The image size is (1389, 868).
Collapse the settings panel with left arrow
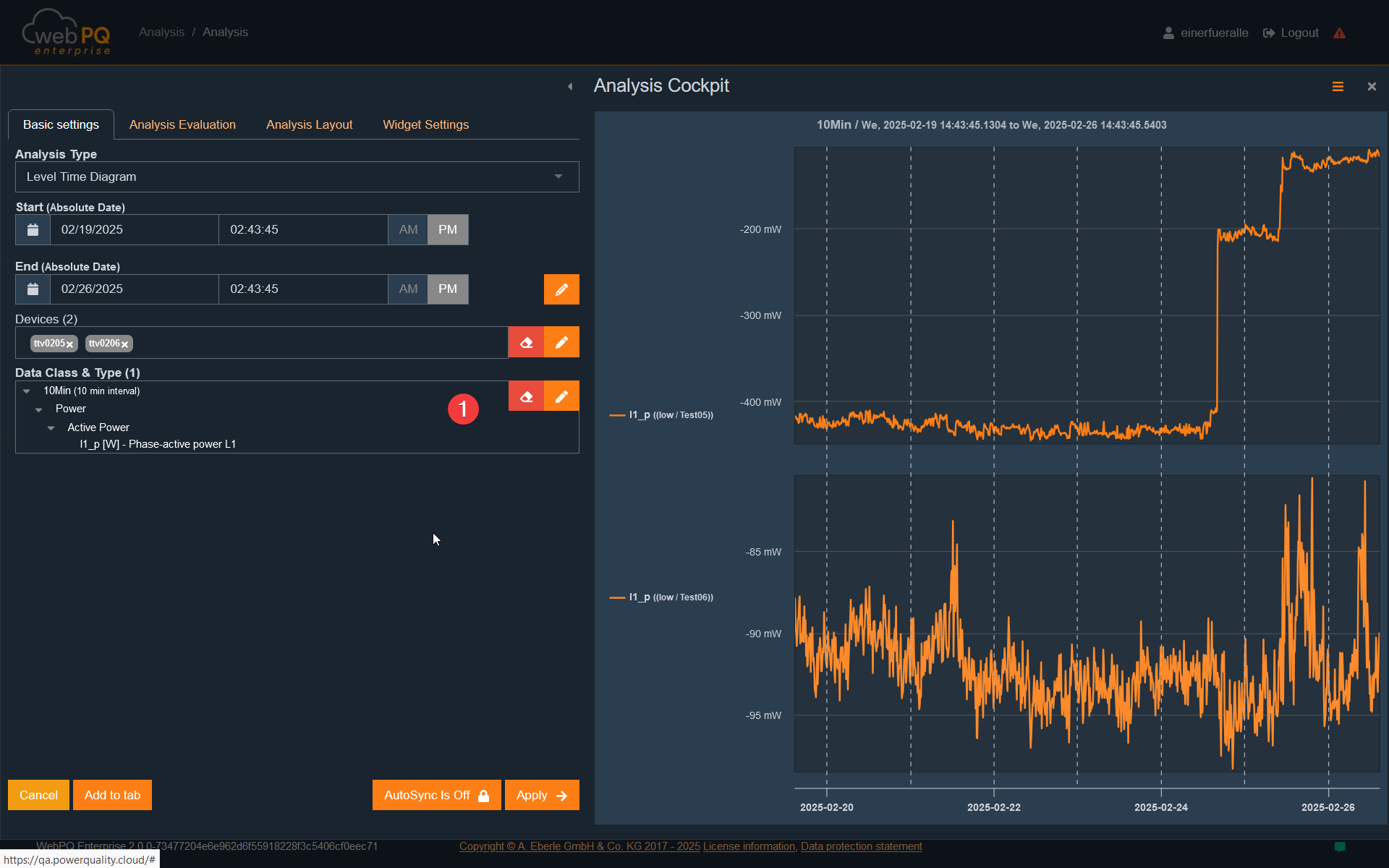tap(570, 87)
